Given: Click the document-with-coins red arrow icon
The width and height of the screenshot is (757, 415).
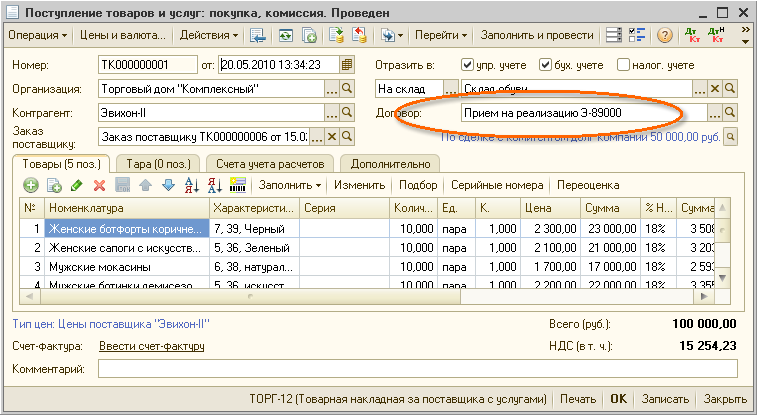Looking at the screenshot, I should tap(359, 35).
